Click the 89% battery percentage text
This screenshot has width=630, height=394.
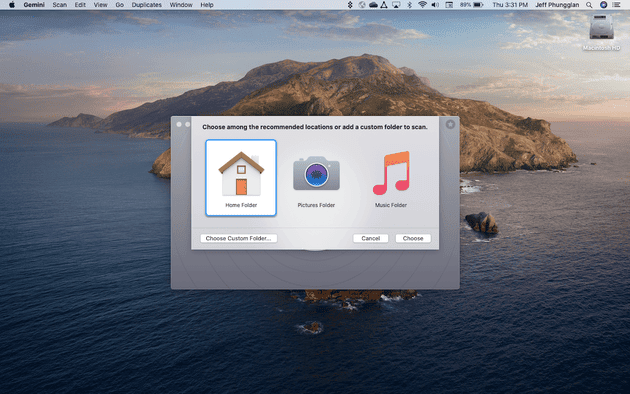coord(465,5)
